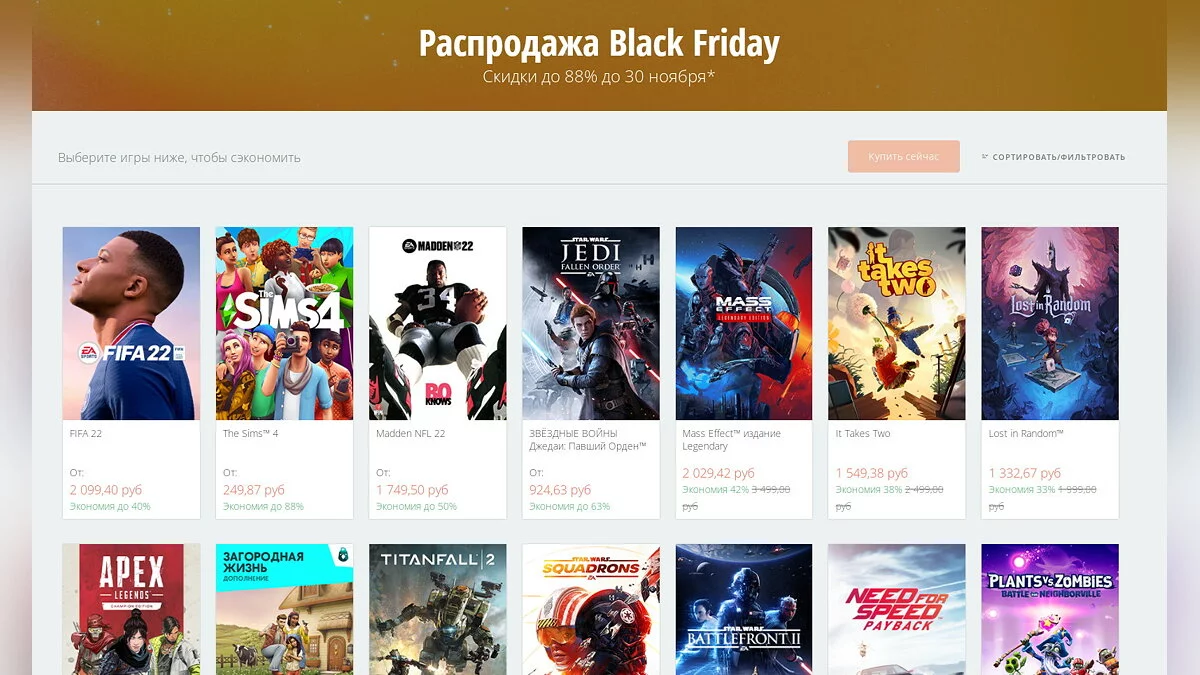Open the Madden NFL 22 cover image

coord(437,323)
